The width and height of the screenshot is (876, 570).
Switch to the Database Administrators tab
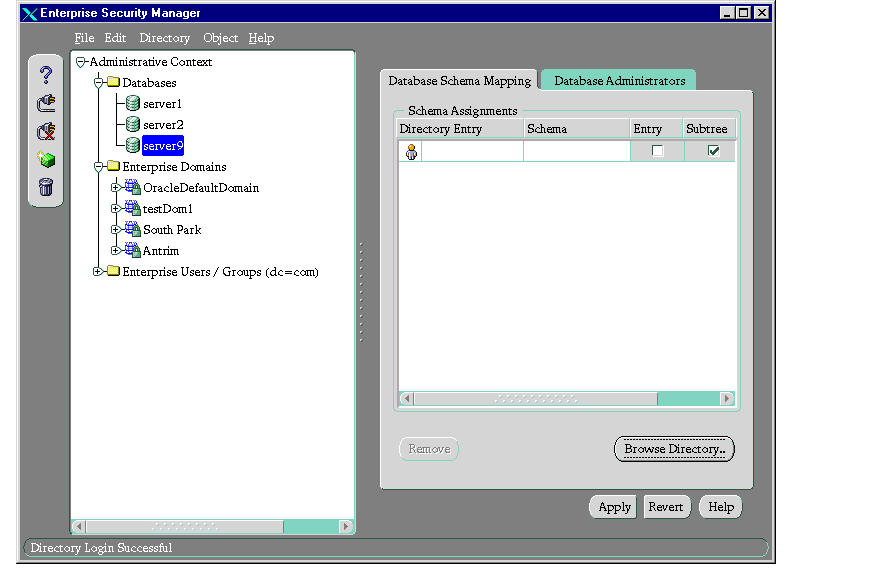(x=619, y=81)
